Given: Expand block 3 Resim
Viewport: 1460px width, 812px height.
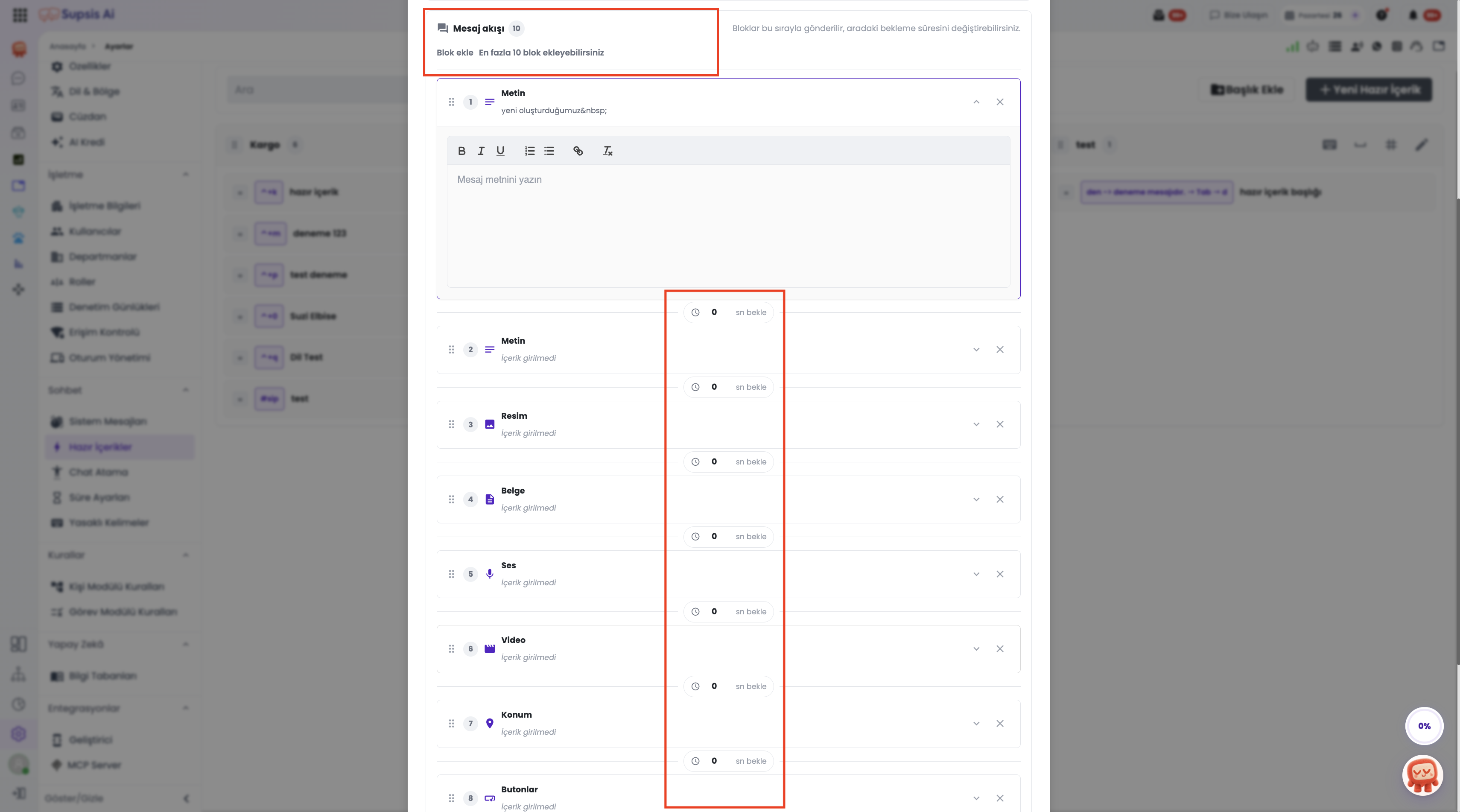Looking at the screenshot, I should pos(976,424).
